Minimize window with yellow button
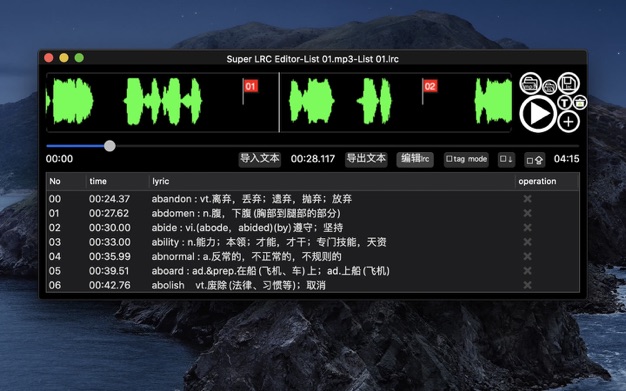The width and height of the screenshot is (626, 391). (x=64, y=58)
